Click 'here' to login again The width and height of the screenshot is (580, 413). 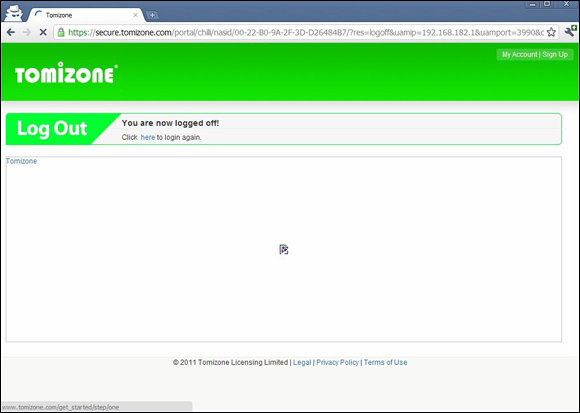pos(148,137)
